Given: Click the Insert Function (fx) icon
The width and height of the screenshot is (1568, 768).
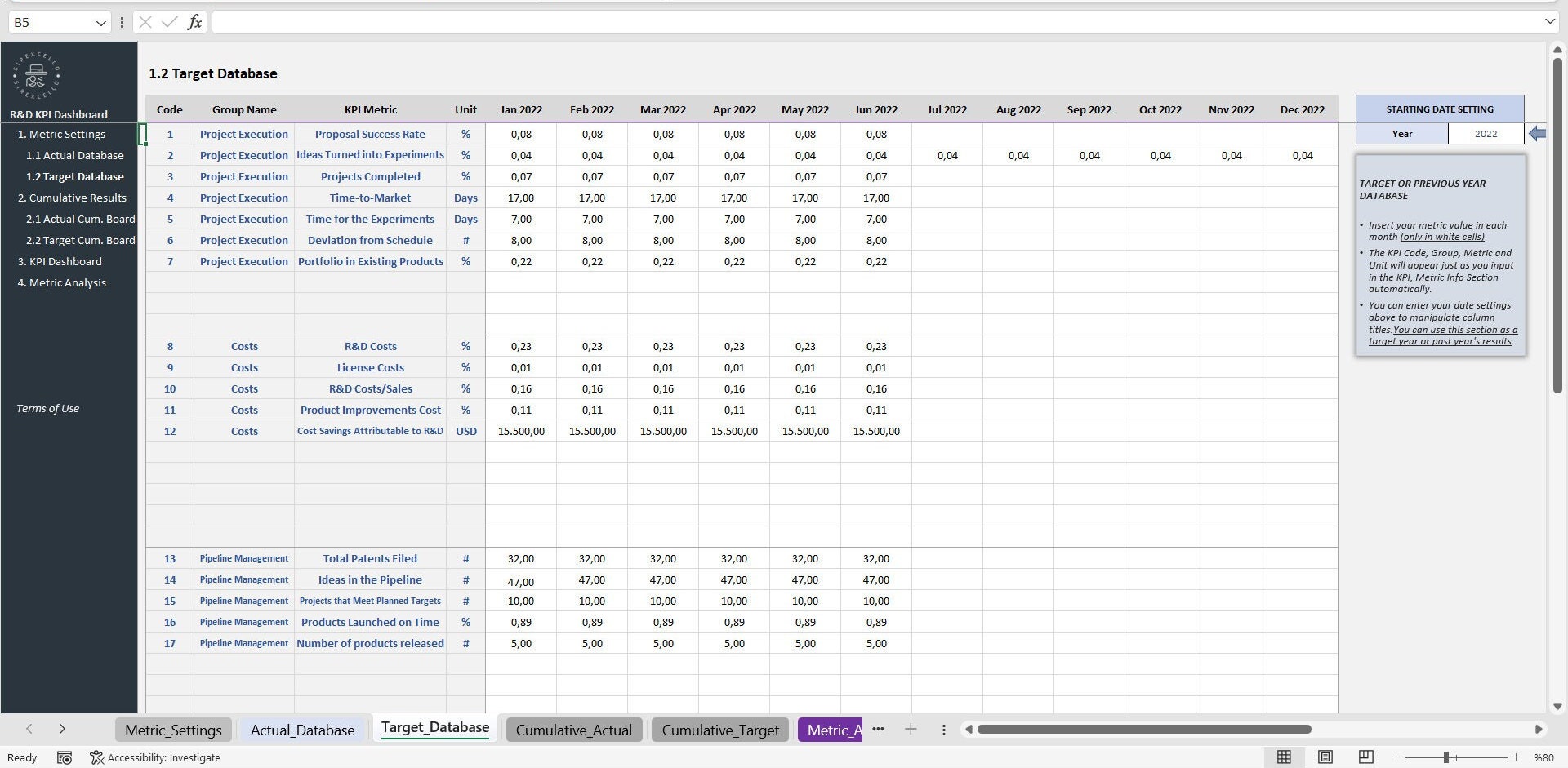Looking at the screenshot, I should tap(194, 22).
